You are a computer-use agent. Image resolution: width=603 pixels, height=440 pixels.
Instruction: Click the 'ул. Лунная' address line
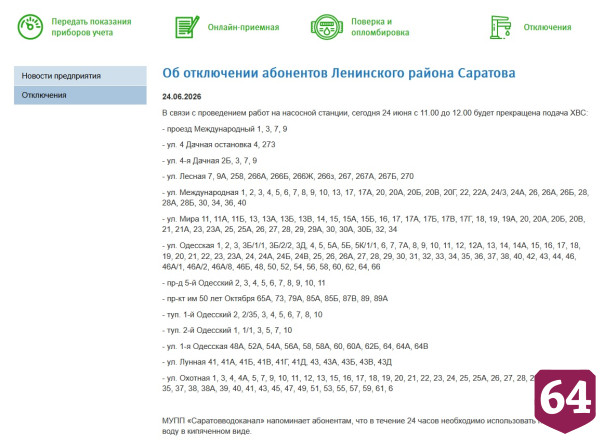(x=277, y=362)
